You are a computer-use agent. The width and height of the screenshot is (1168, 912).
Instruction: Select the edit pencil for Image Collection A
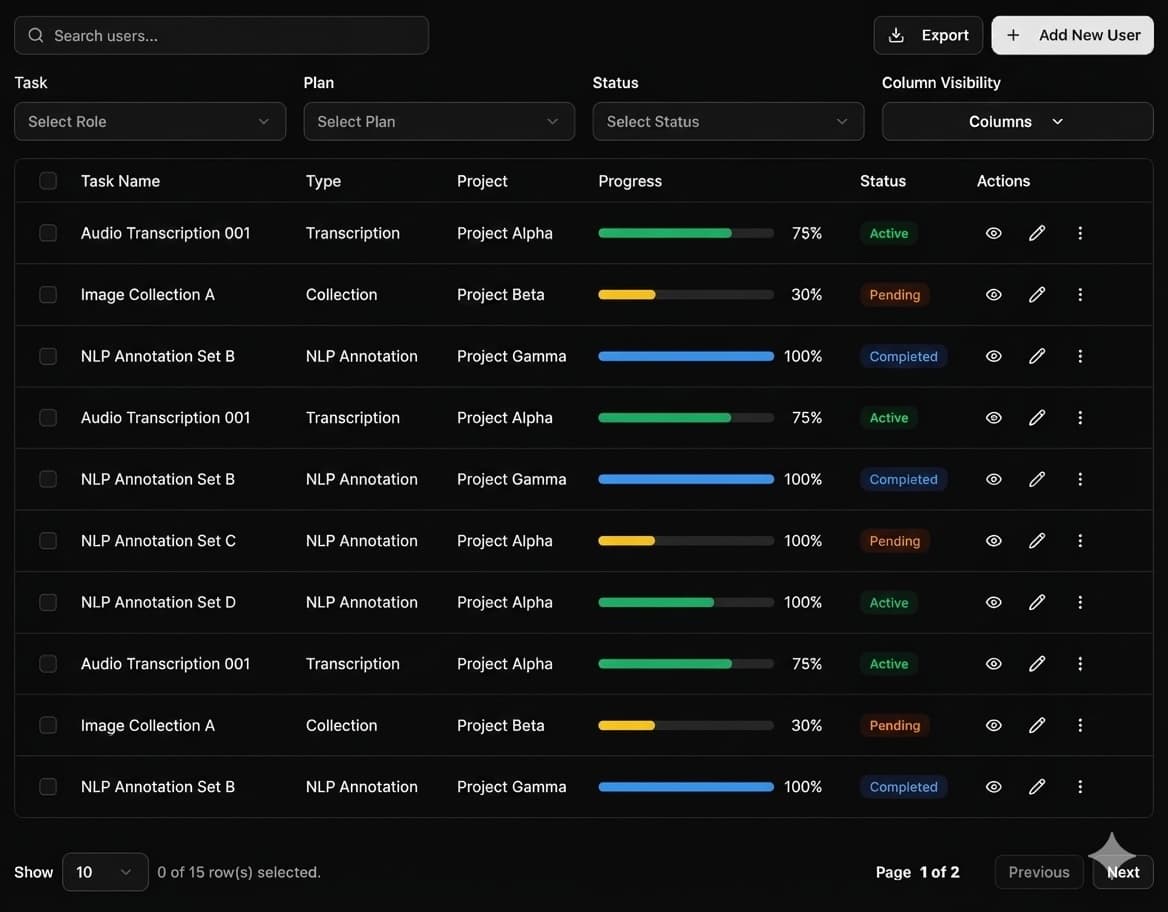point(1036,294)
